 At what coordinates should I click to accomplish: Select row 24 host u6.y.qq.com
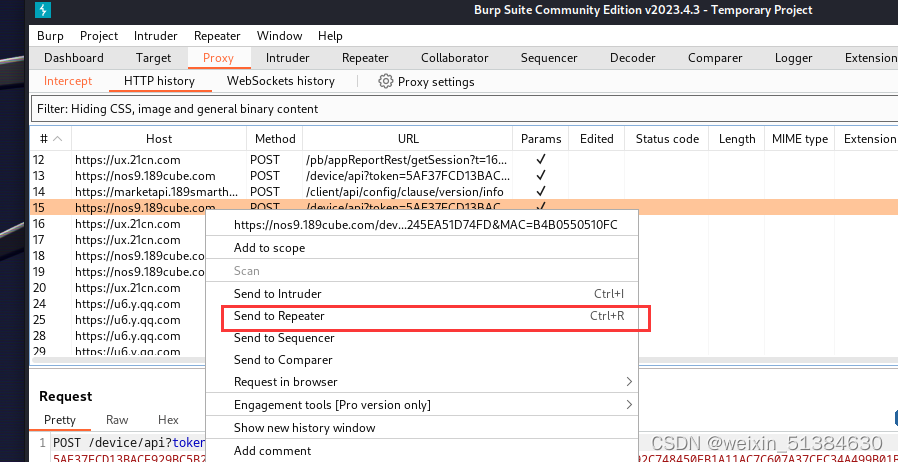click(128, 304)
